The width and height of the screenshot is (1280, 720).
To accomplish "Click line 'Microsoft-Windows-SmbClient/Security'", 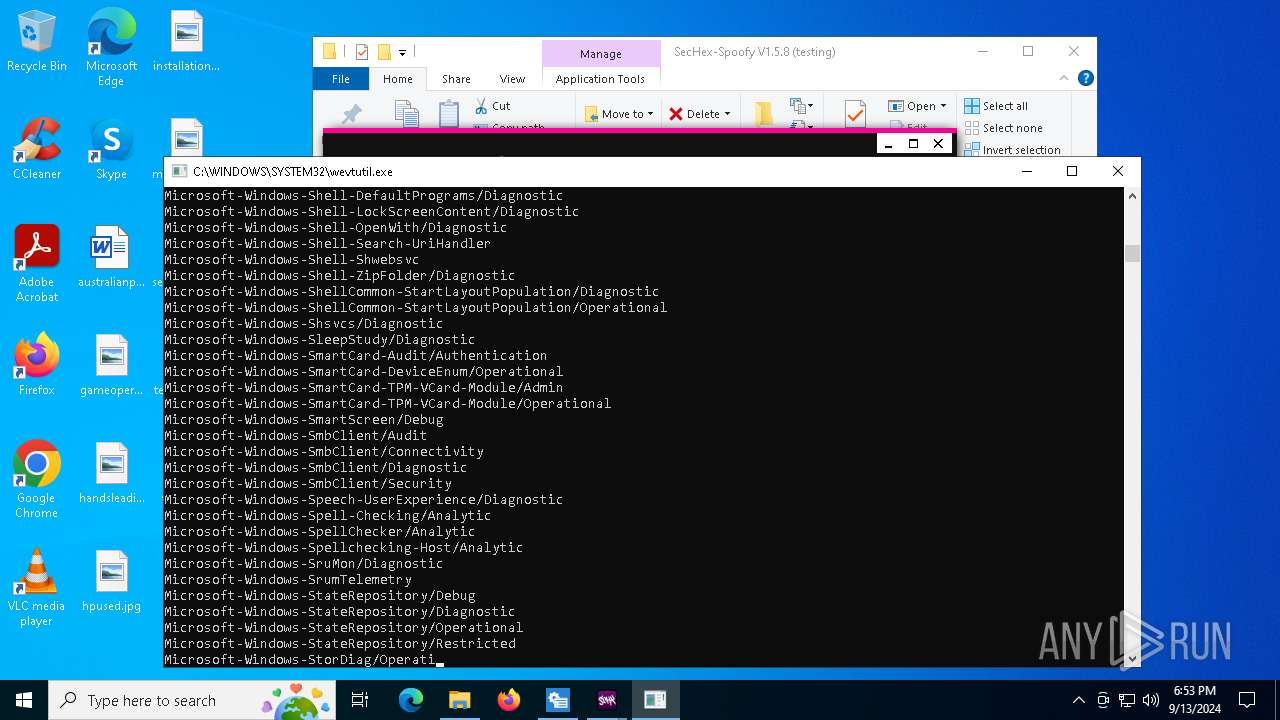I will click(308, 484).
